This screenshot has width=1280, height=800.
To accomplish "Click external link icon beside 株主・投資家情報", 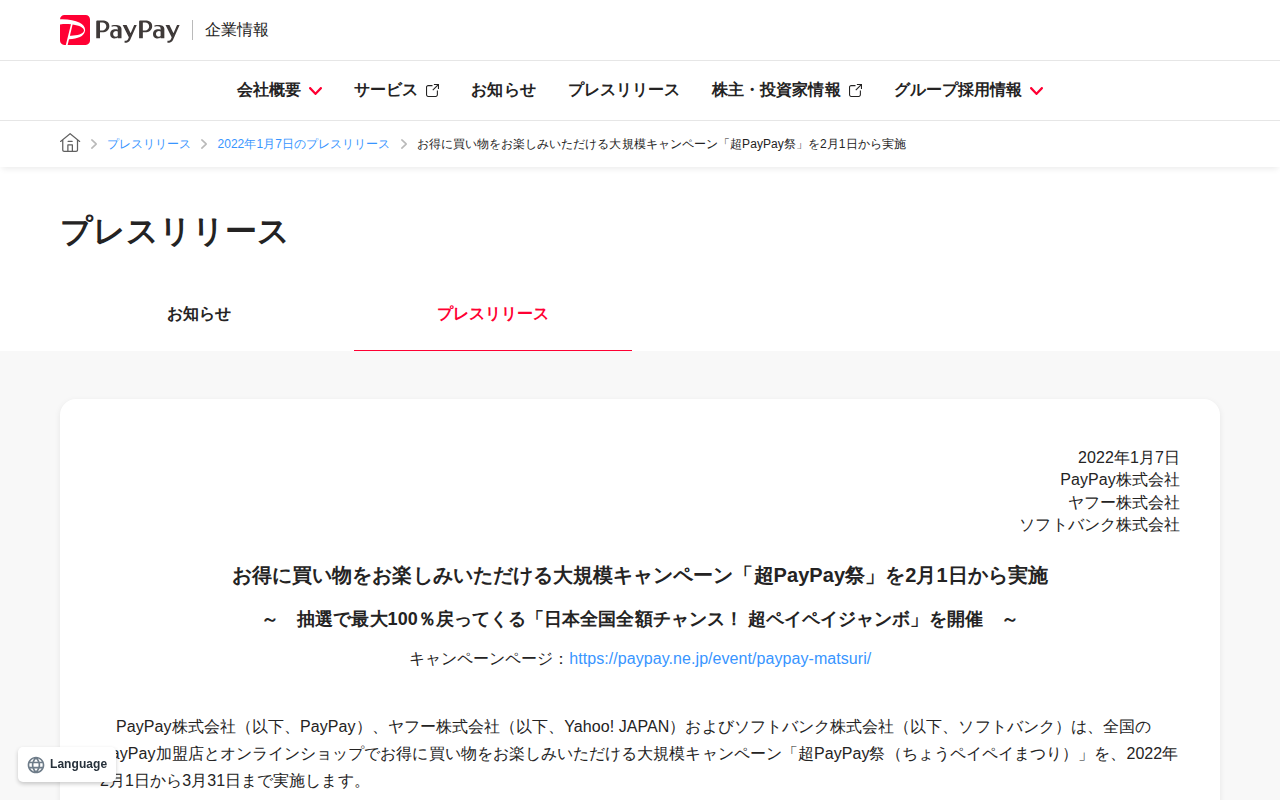I will pos(856,91).
